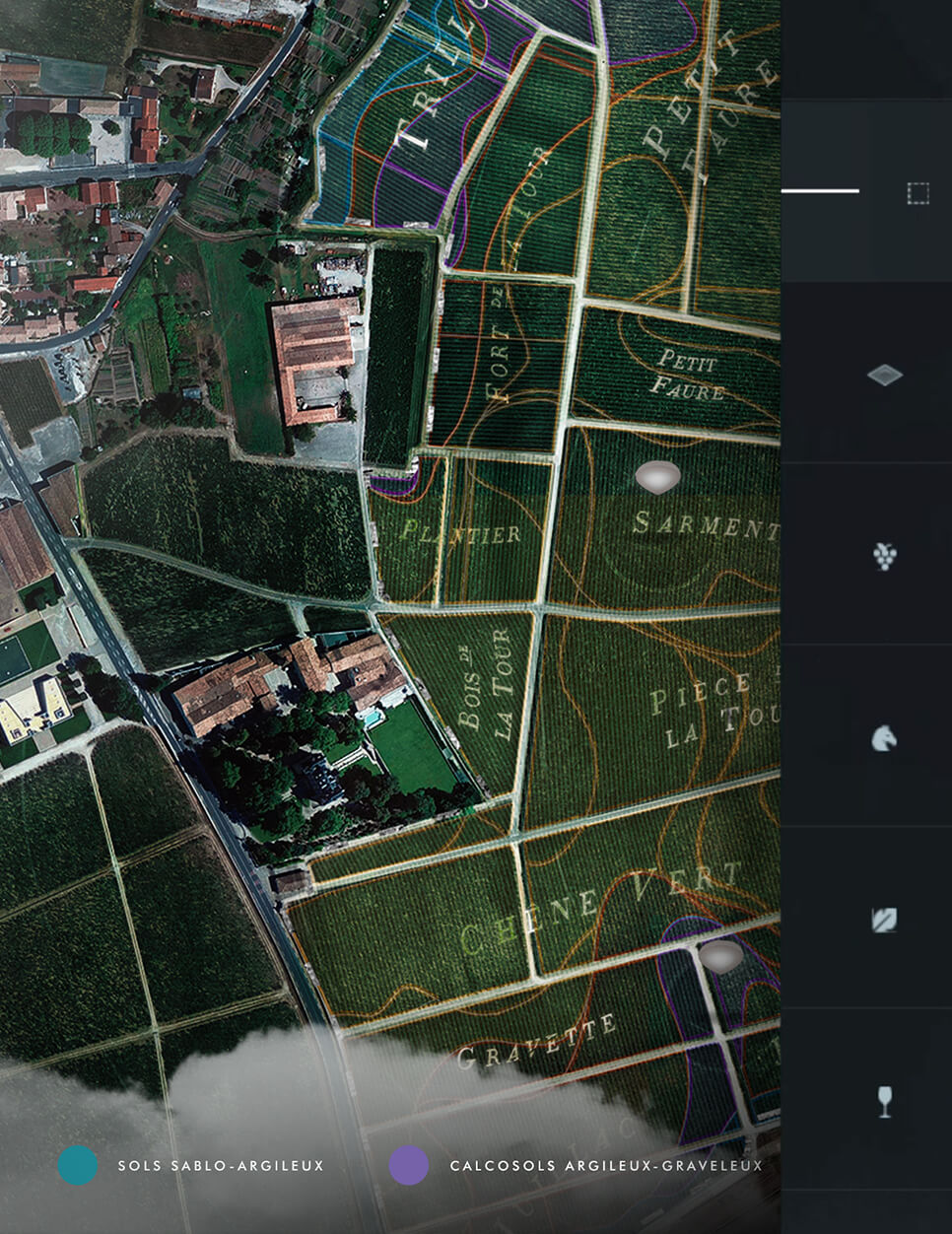Screen dimensions: 952x1234
Task: Select the wine glass icon
Action: [x=885, y=1101]
